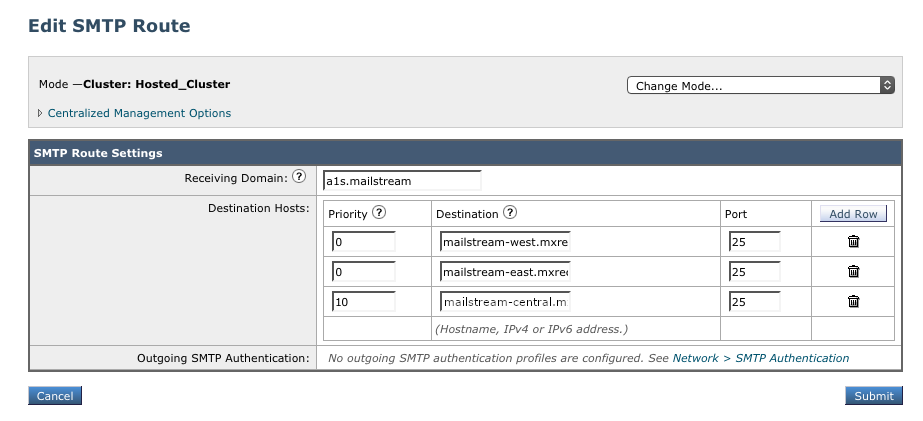
Task: Submit the SMTP route changes
Action: pyautogui.click(x=873, y=396)
